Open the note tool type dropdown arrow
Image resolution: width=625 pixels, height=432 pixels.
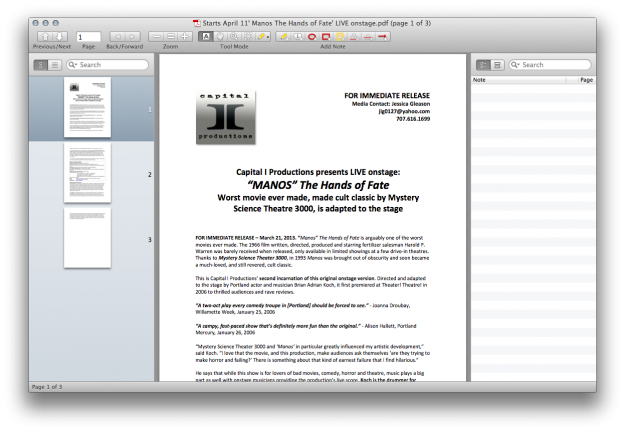tap(268, 37)
